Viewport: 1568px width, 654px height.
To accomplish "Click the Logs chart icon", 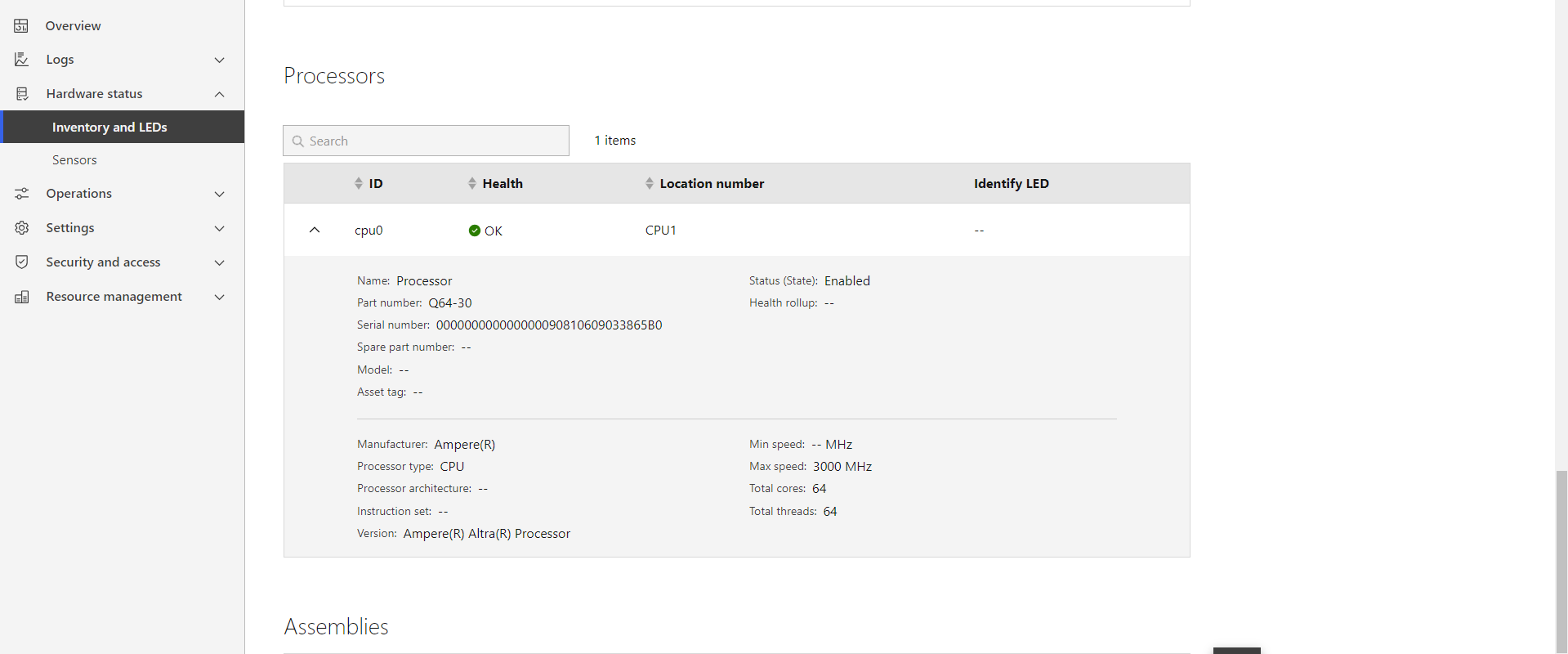I will [21, 60].
